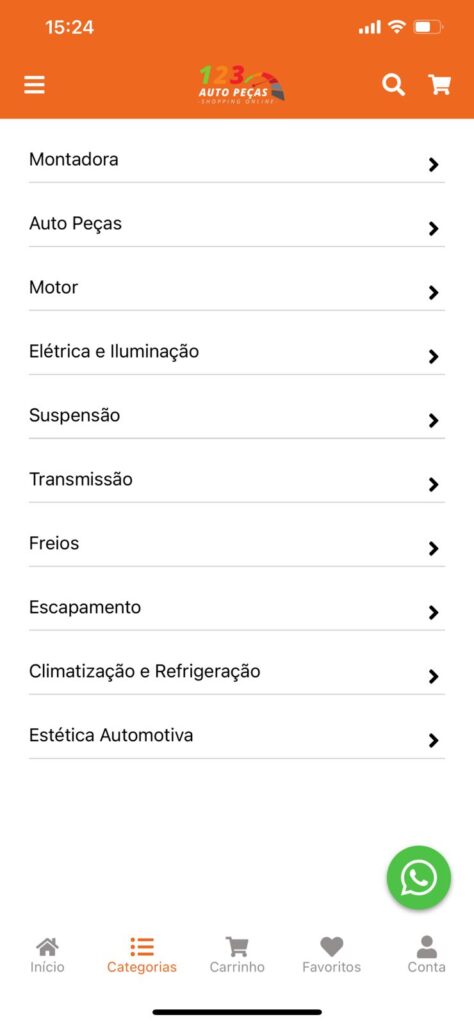Select the Freios category row

236,543
